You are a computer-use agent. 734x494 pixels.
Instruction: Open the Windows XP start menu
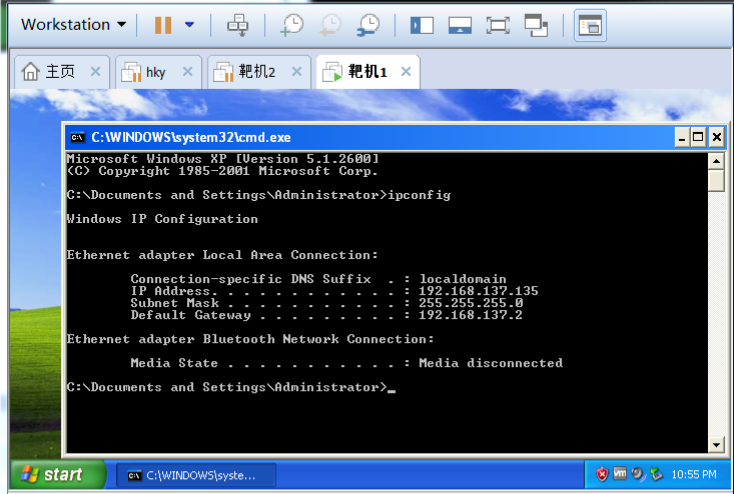59,475
